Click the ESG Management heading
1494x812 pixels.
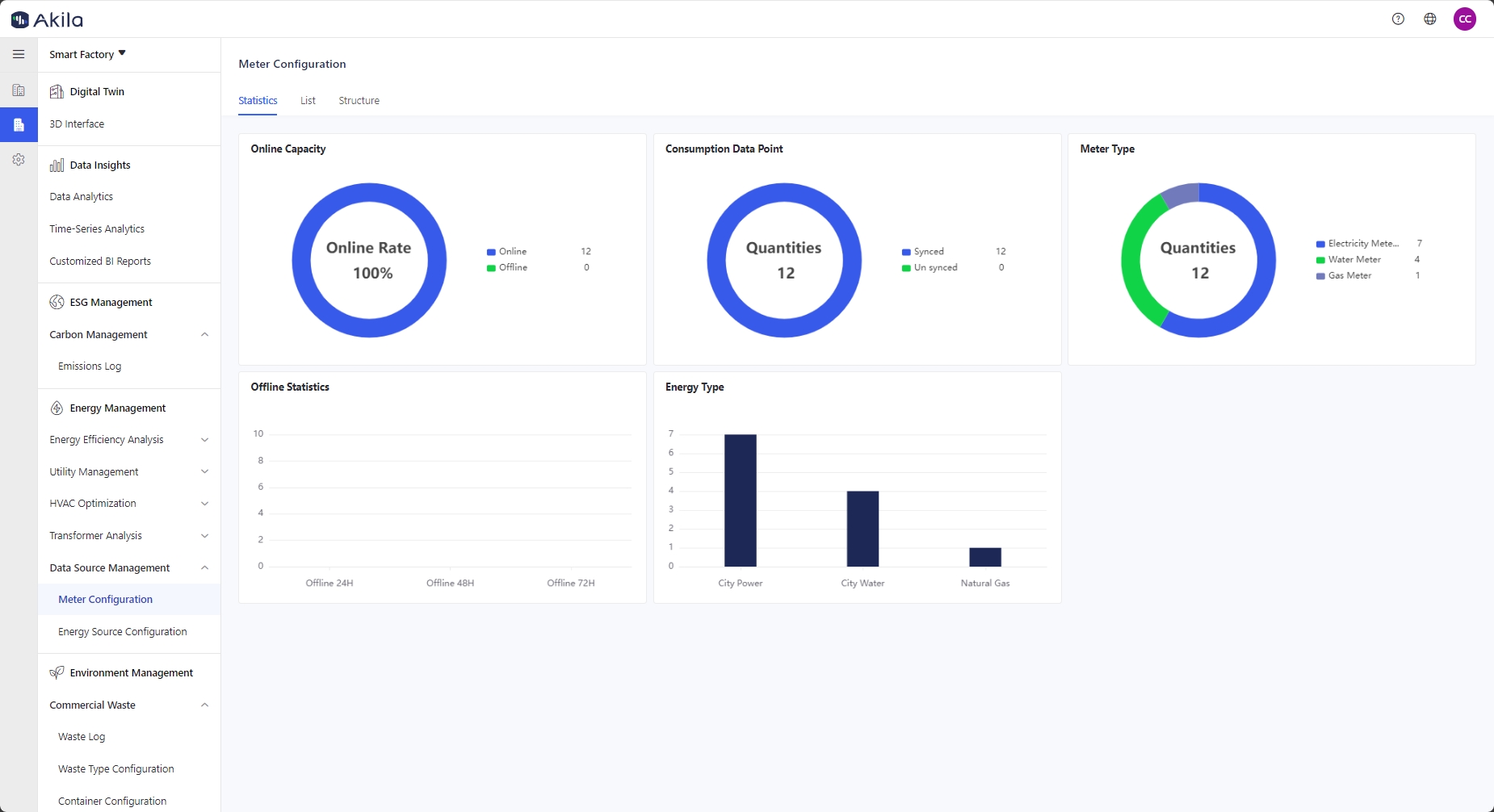click(111, 302)
